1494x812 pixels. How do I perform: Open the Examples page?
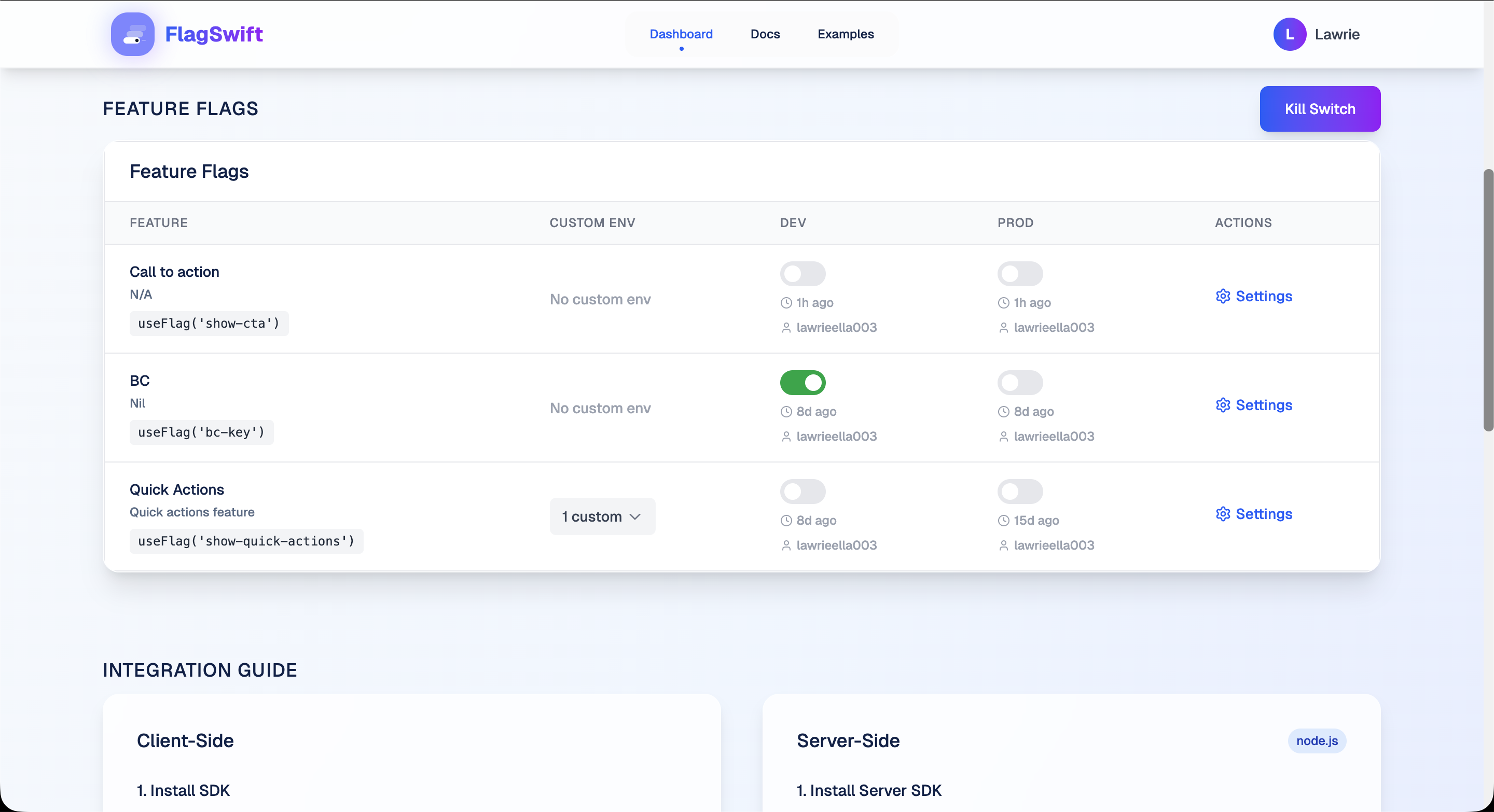[x=845, y=34]
